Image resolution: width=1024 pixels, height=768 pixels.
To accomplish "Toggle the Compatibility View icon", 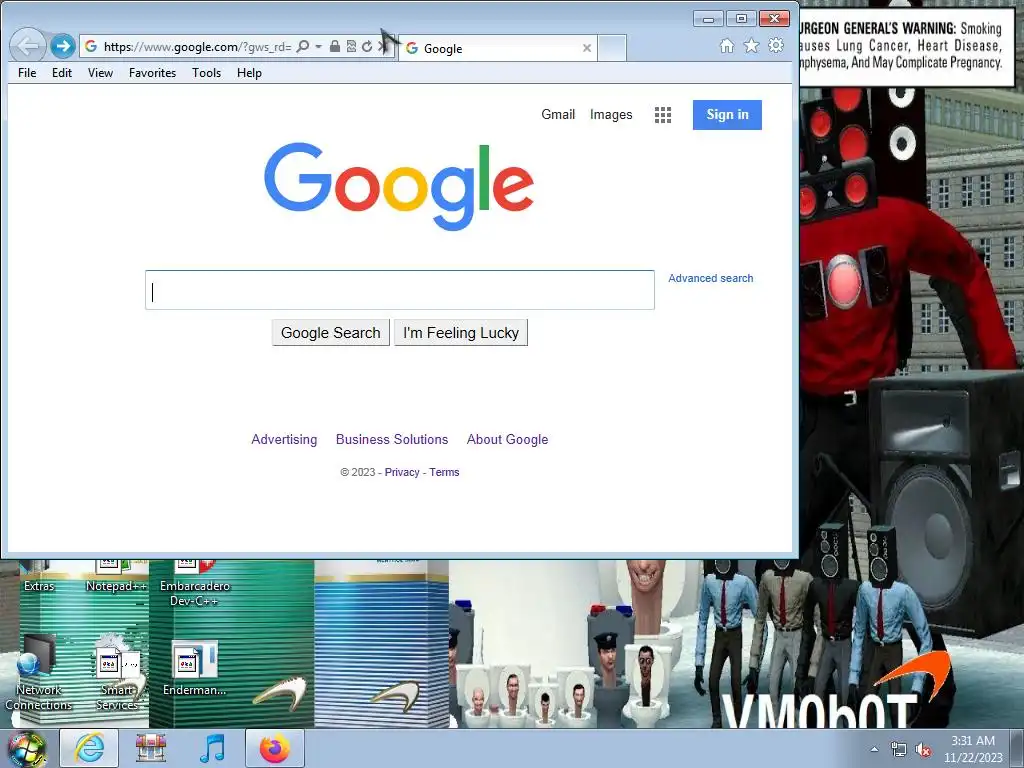I will 351,46.
